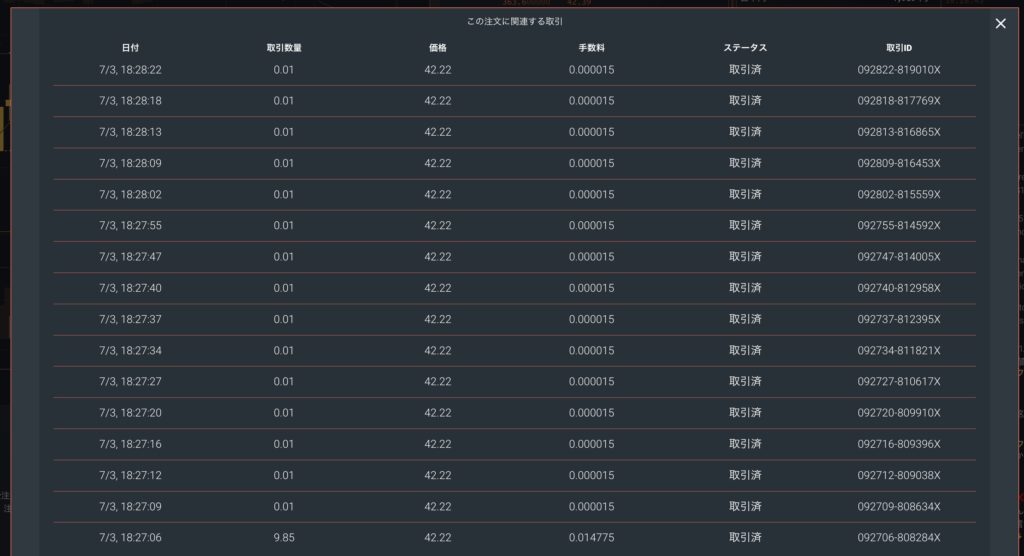Click the 日付 column header
This screenshot has height=556, width=1024.
pyautogui.click(x=130, y=48)
